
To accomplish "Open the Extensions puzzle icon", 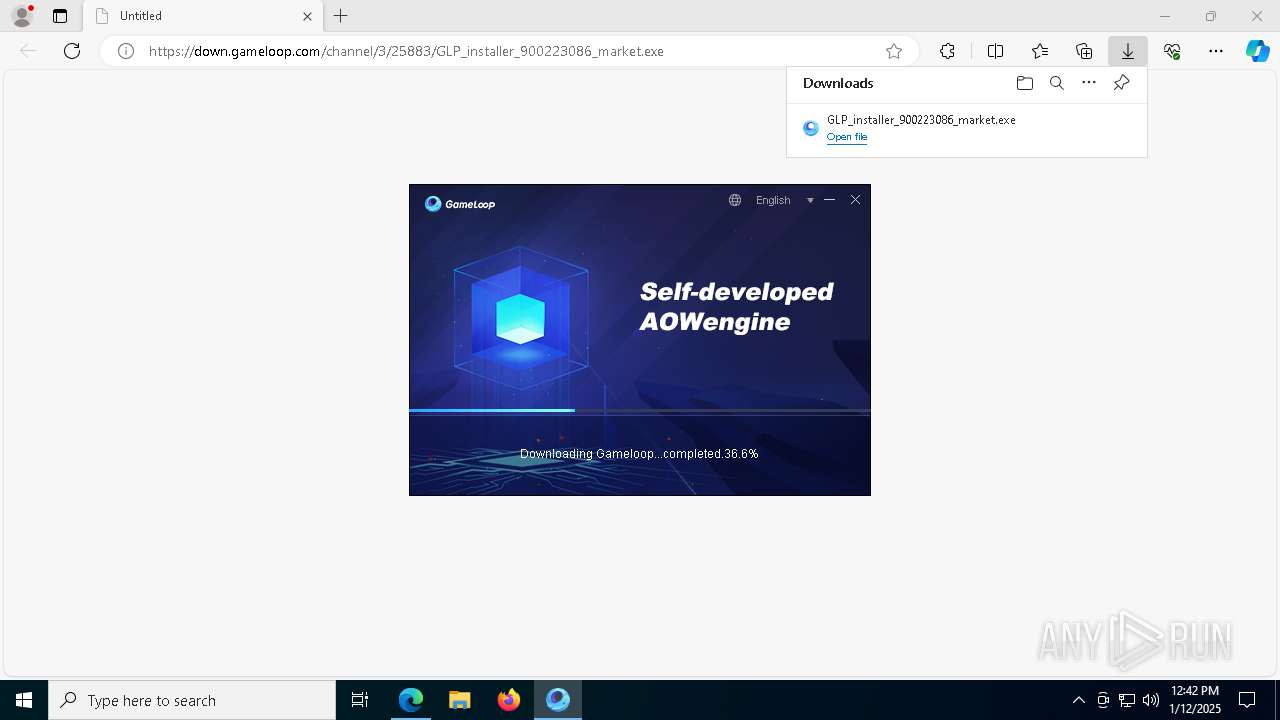I will pos(947,51).
